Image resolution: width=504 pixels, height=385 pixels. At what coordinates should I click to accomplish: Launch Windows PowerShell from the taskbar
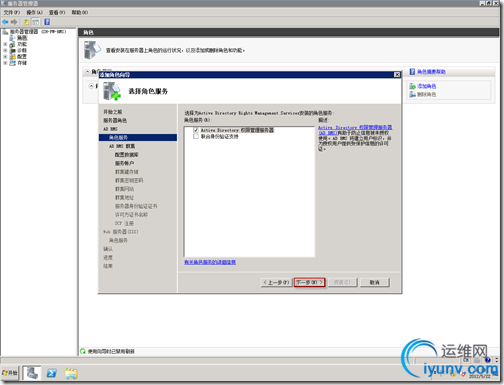pyautogui.click(x=52, y=373)
